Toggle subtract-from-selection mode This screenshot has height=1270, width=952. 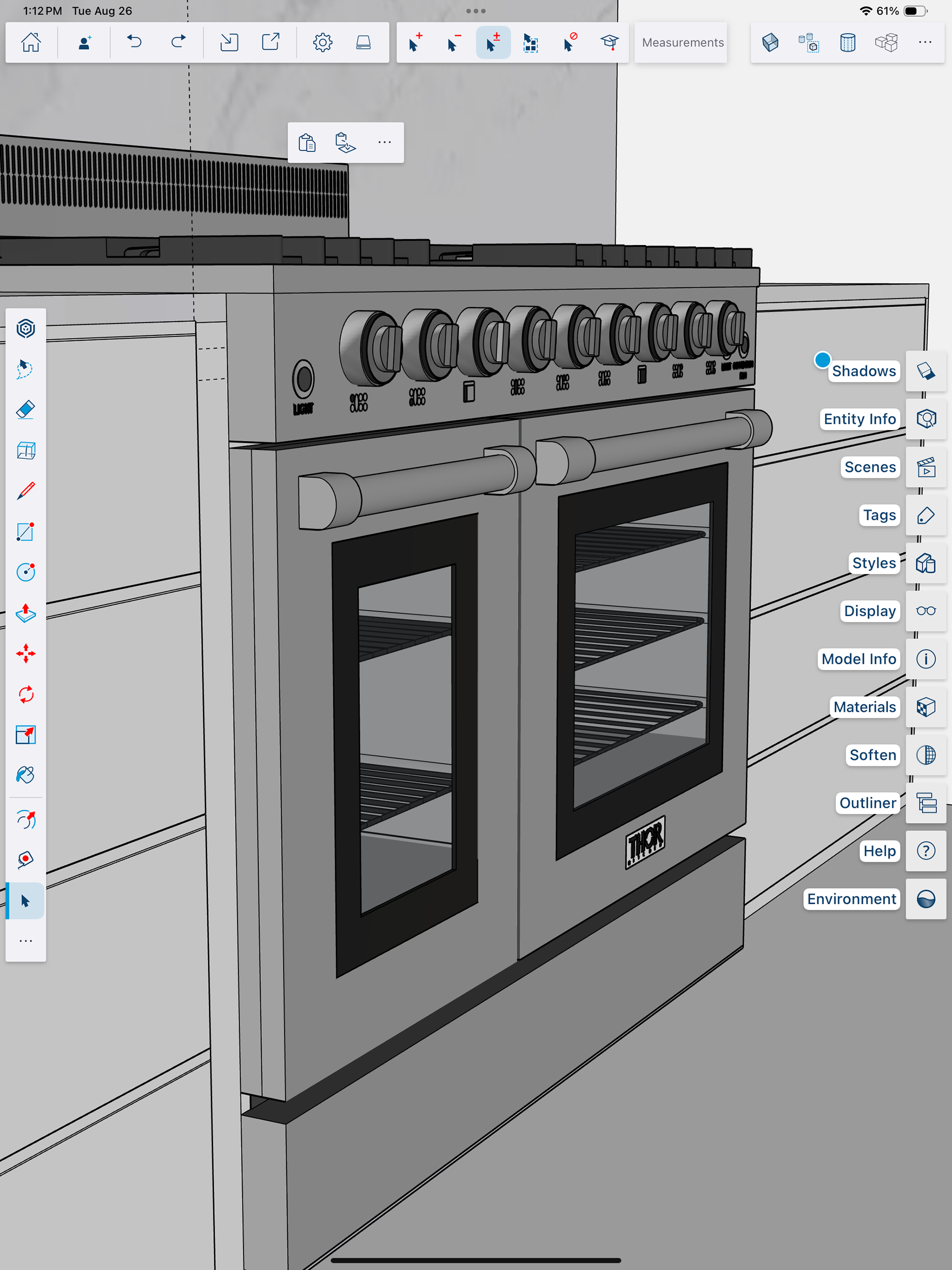(454, 43)
